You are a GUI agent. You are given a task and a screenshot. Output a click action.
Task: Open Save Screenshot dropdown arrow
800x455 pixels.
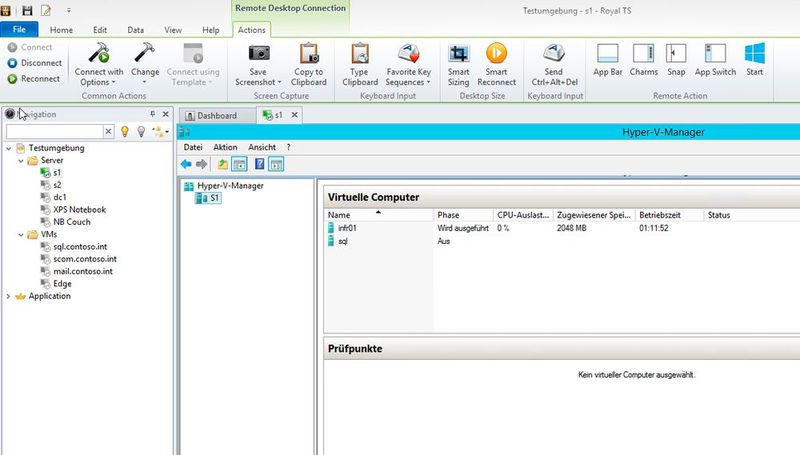pyautogui.click(x=279, y=83)
